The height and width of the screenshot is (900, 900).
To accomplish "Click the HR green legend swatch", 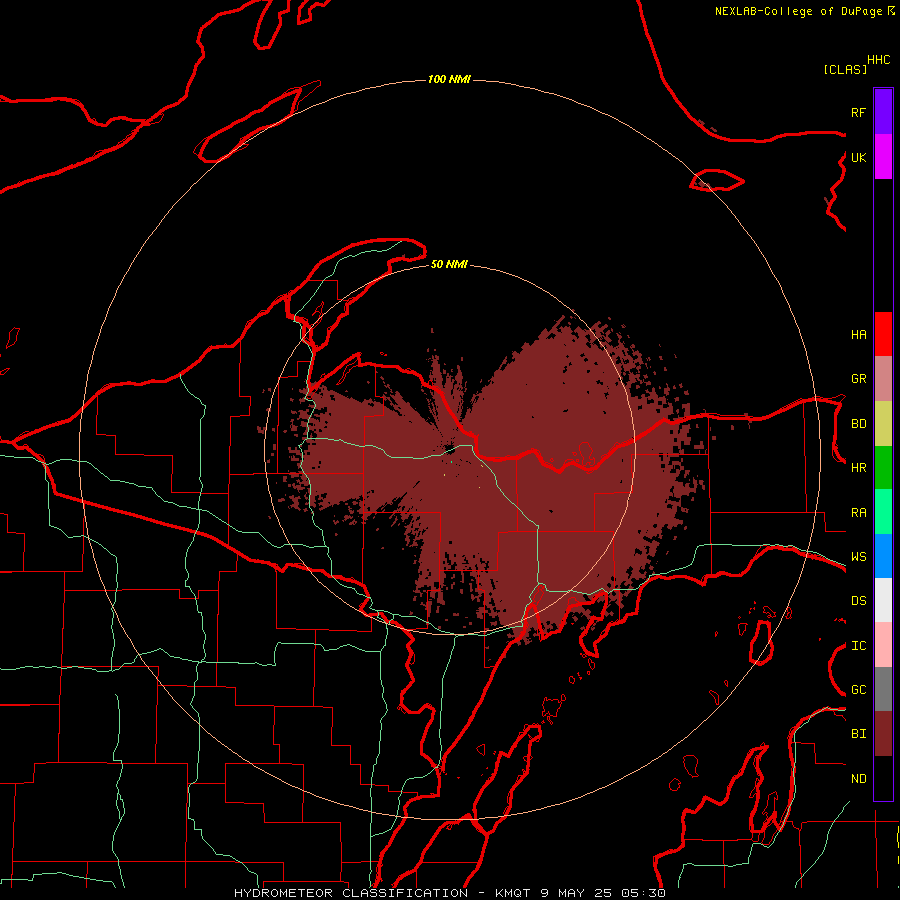I will click(x=883, y=467).
